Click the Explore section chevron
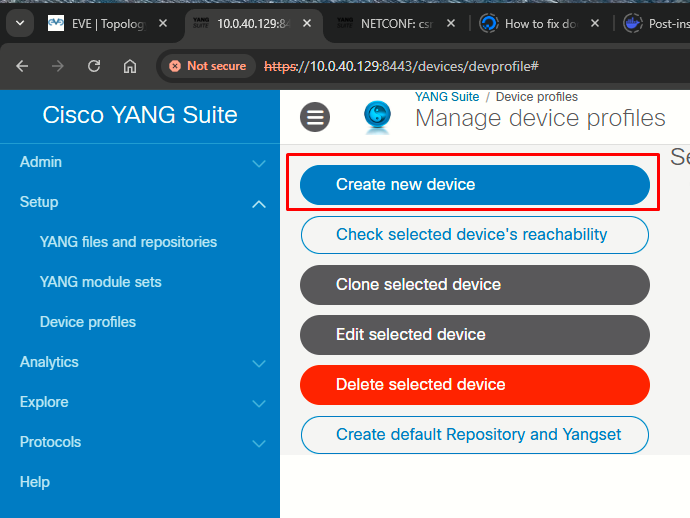 pyautogui.click(x=259, y=404)
